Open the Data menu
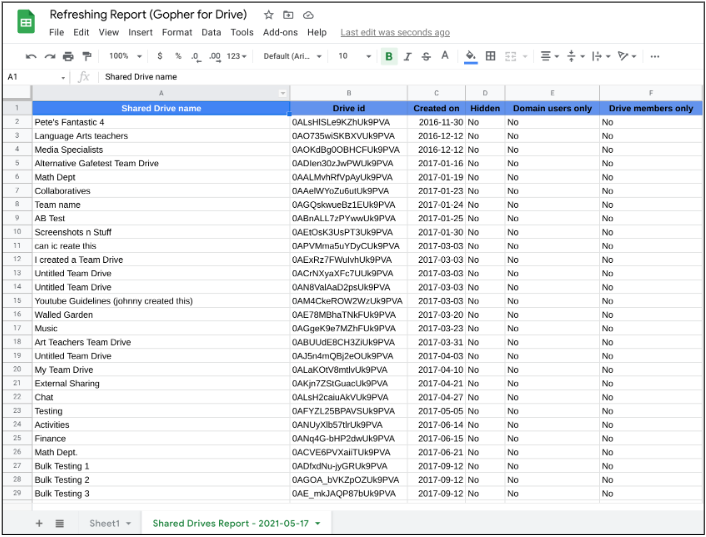Screen dimensions: 706x537 tap(211, 32)
